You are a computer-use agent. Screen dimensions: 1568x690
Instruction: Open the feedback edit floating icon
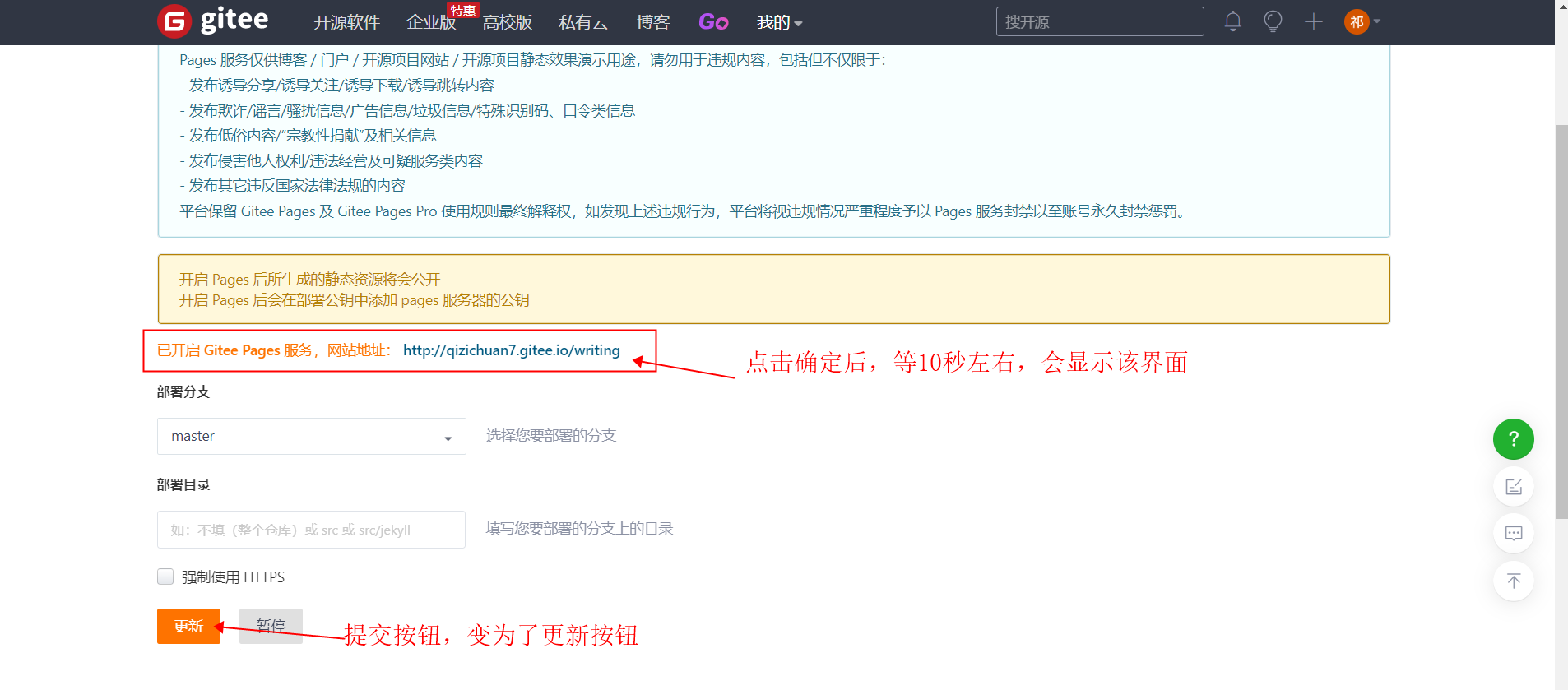(x=1513, y=486)
